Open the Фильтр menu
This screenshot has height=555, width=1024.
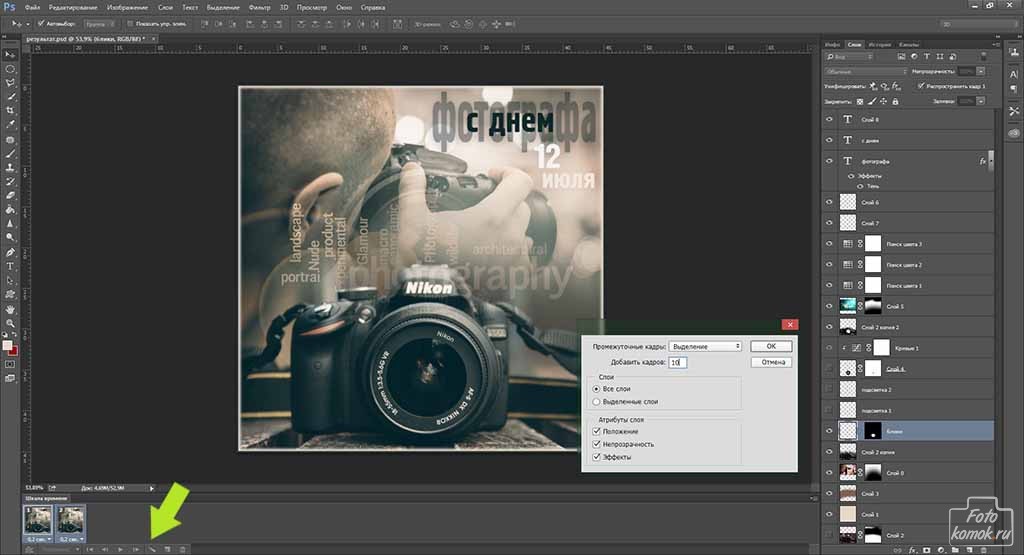click(x=259, y=8)
